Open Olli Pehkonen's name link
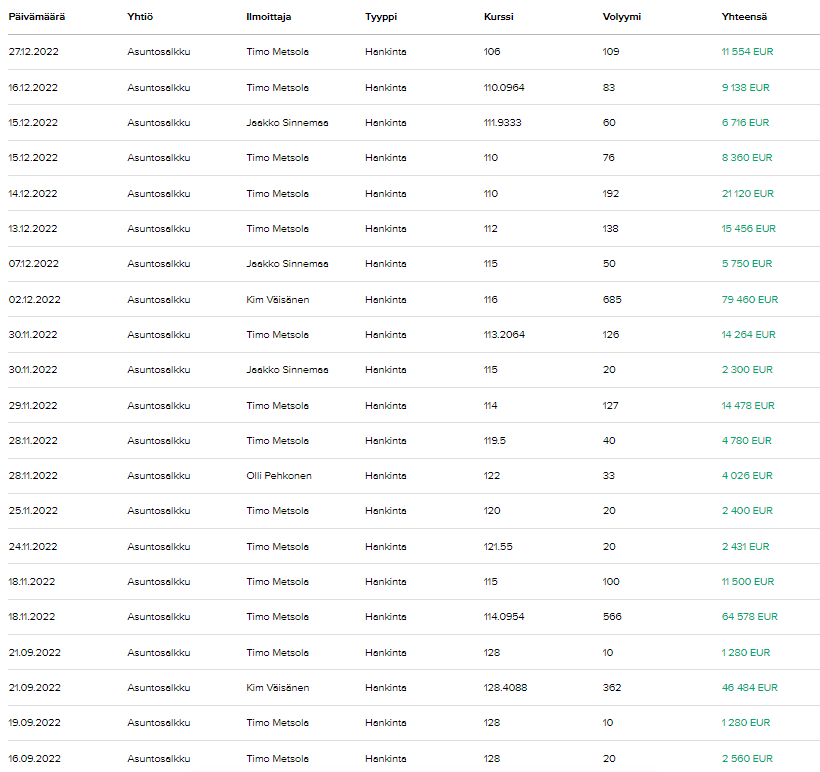The image size is (820, 772). 279,476
